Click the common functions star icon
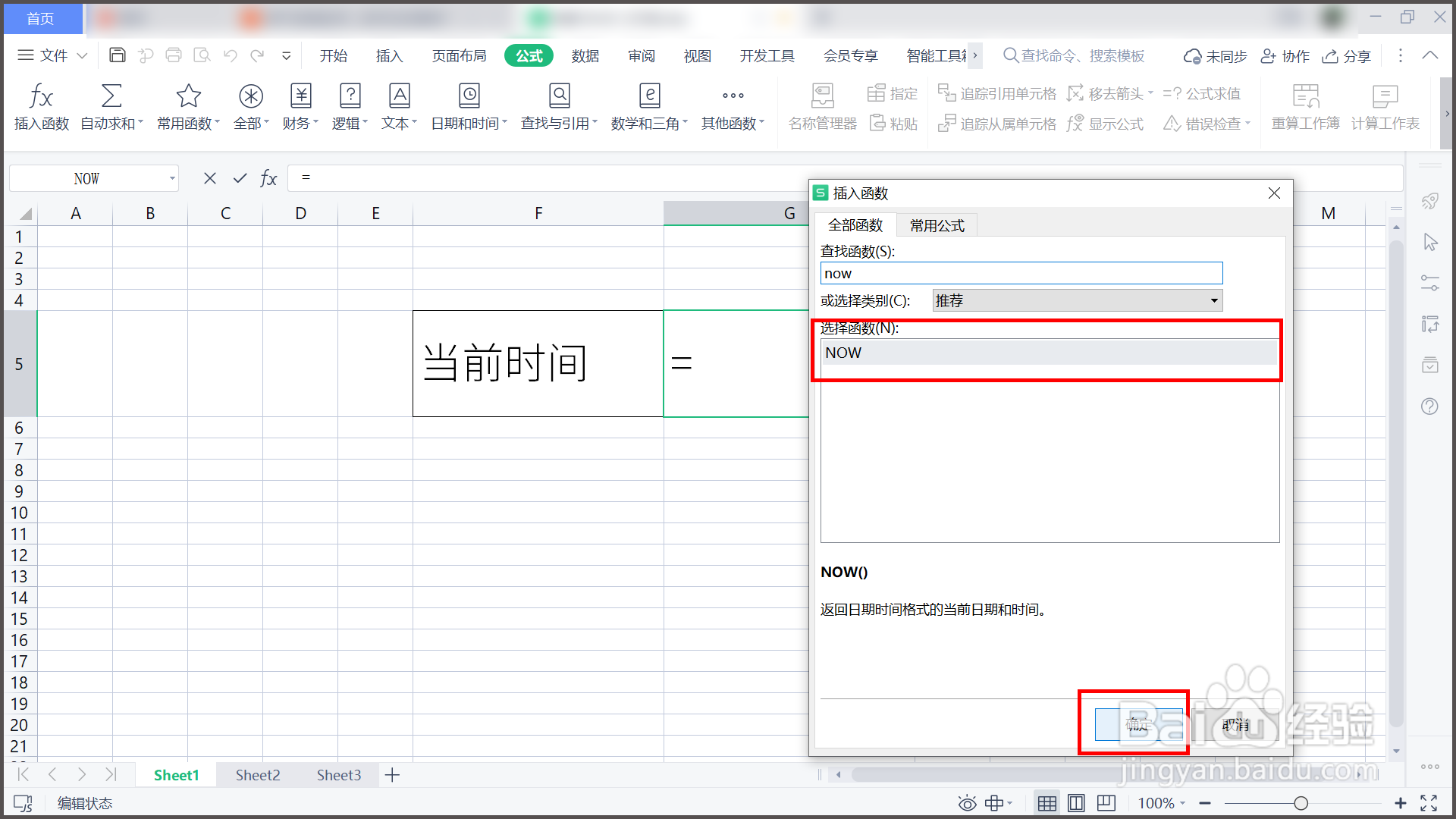 [188, 97]
